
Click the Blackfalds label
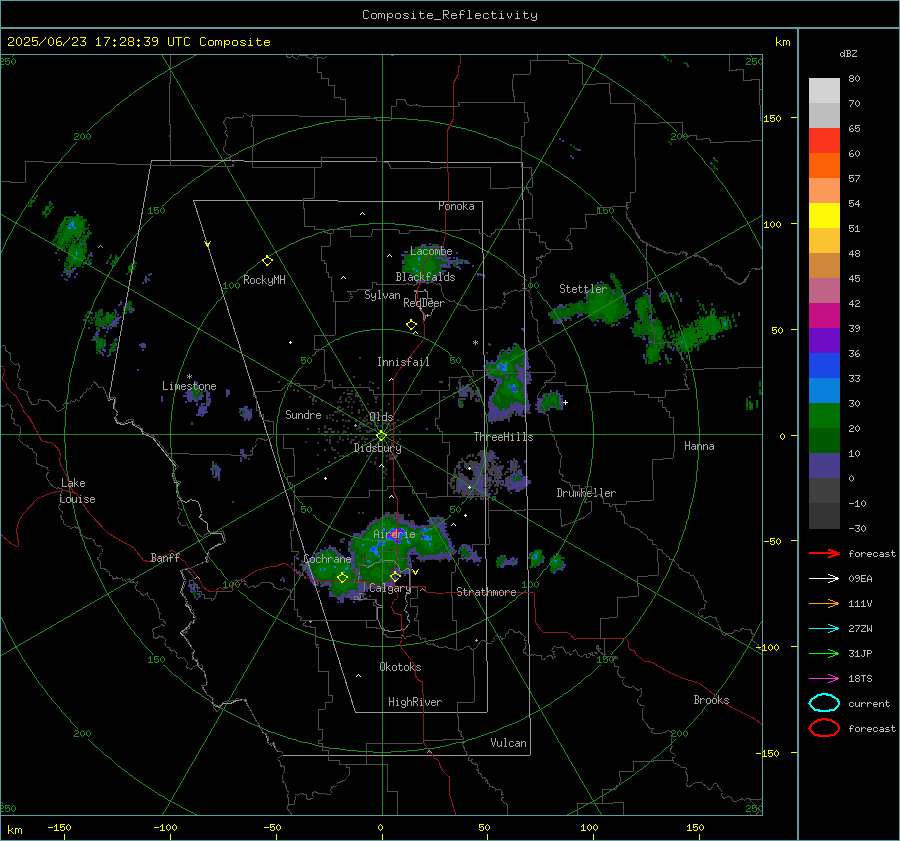click(x=425, y=277)
